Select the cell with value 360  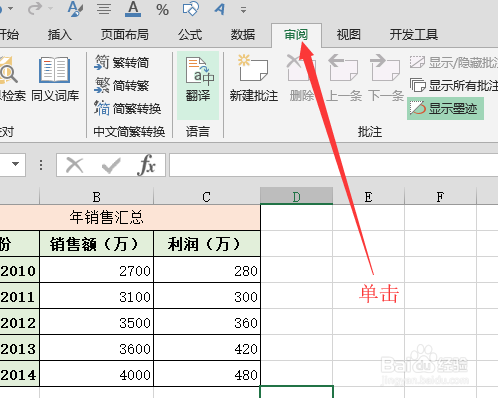(207, 322)
